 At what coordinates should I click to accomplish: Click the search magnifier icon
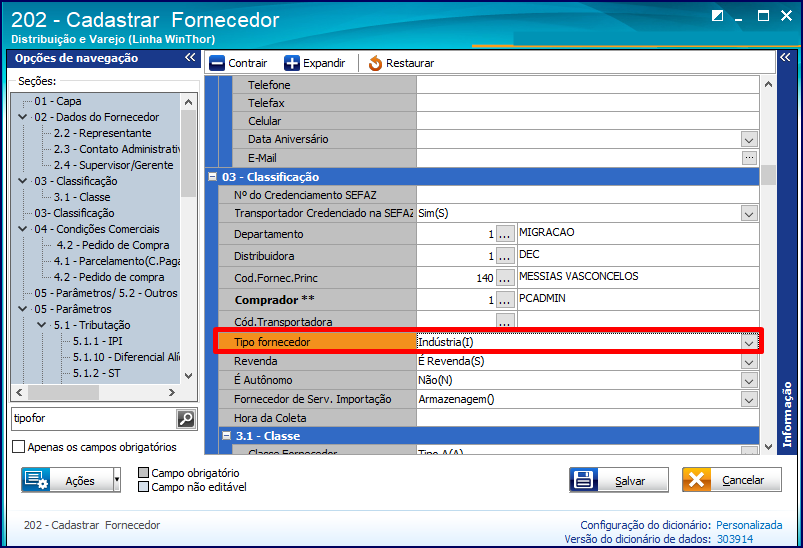(x=186, y=419)
